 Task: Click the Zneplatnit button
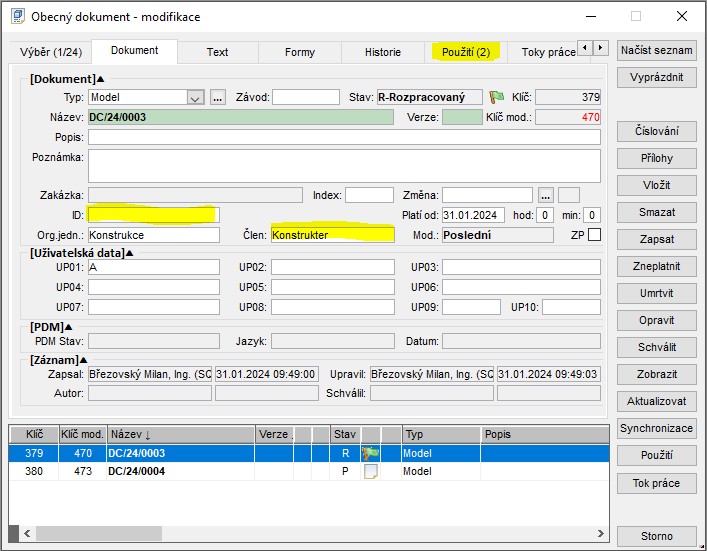(656, 266)
